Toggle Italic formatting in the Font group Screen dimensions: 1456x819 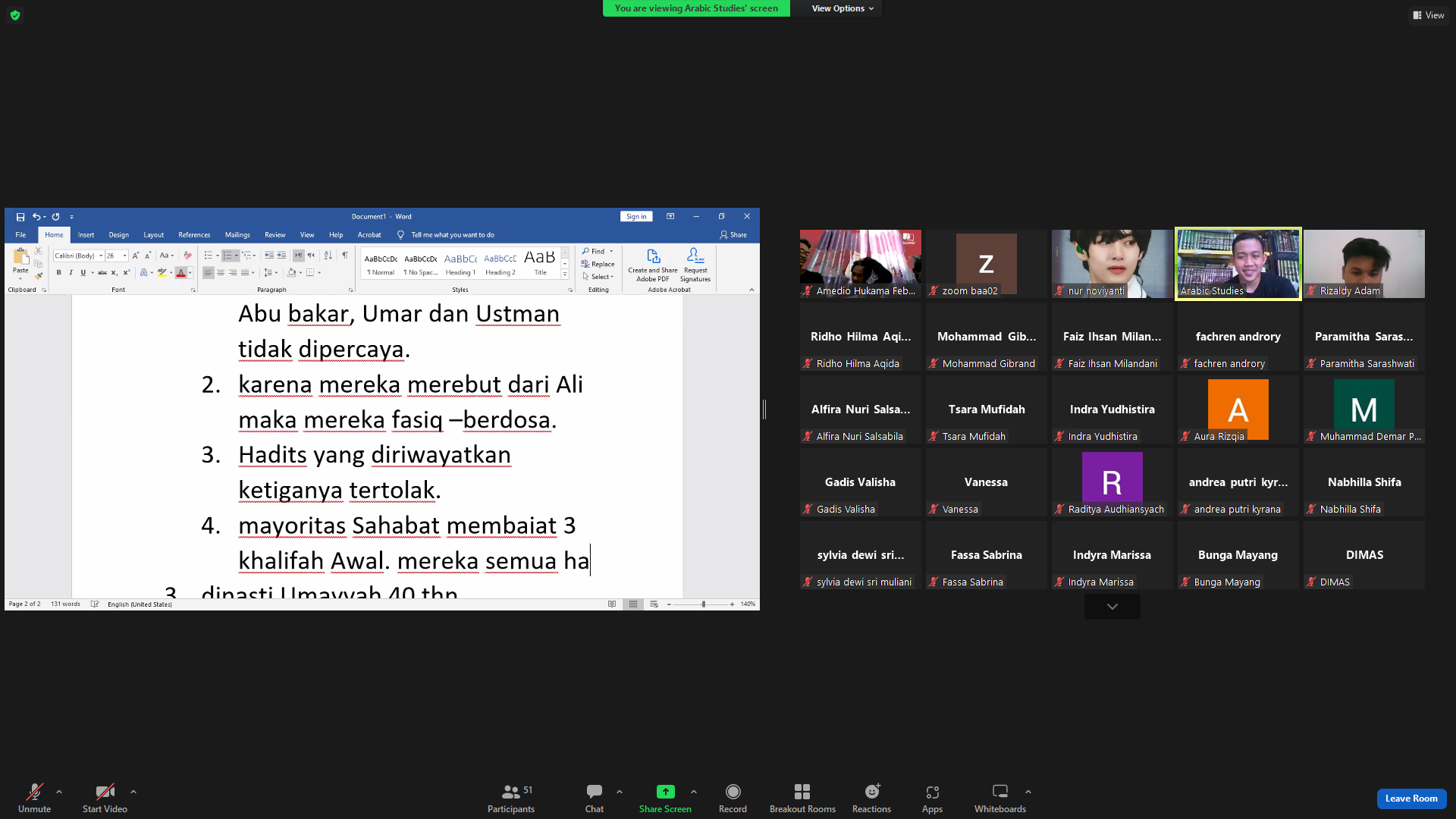(71, 273)
